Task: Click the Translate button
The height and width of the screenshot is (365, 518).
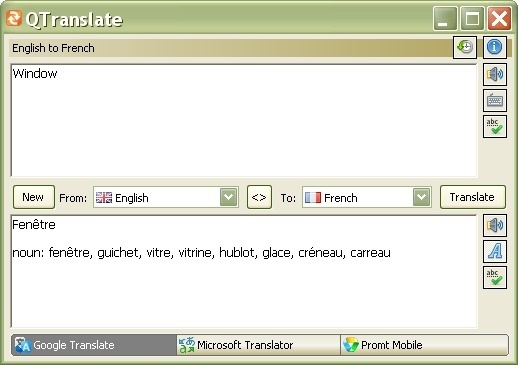Action: [473, 197]
